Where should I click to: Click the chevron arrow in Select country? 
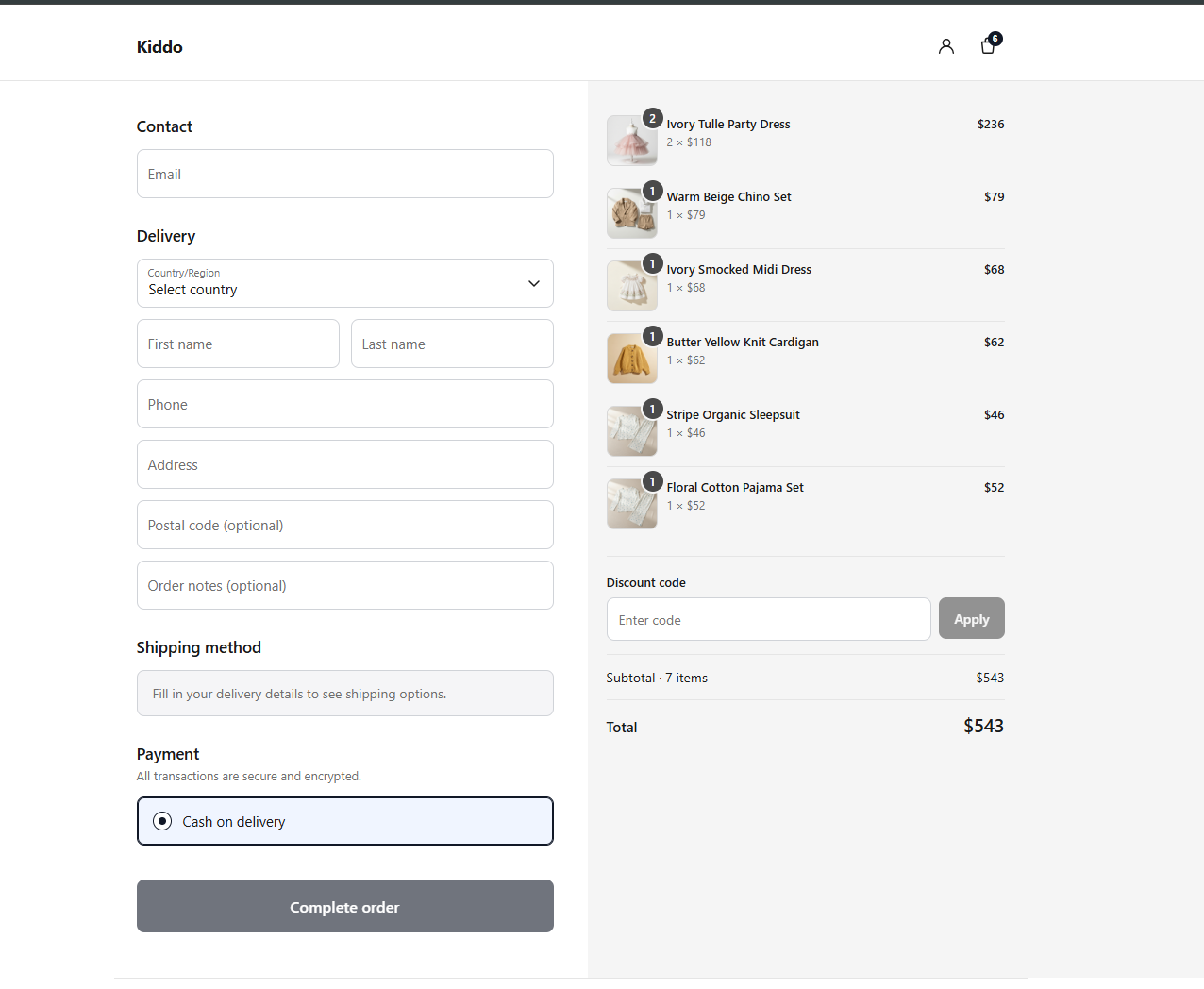pos(534,283)
